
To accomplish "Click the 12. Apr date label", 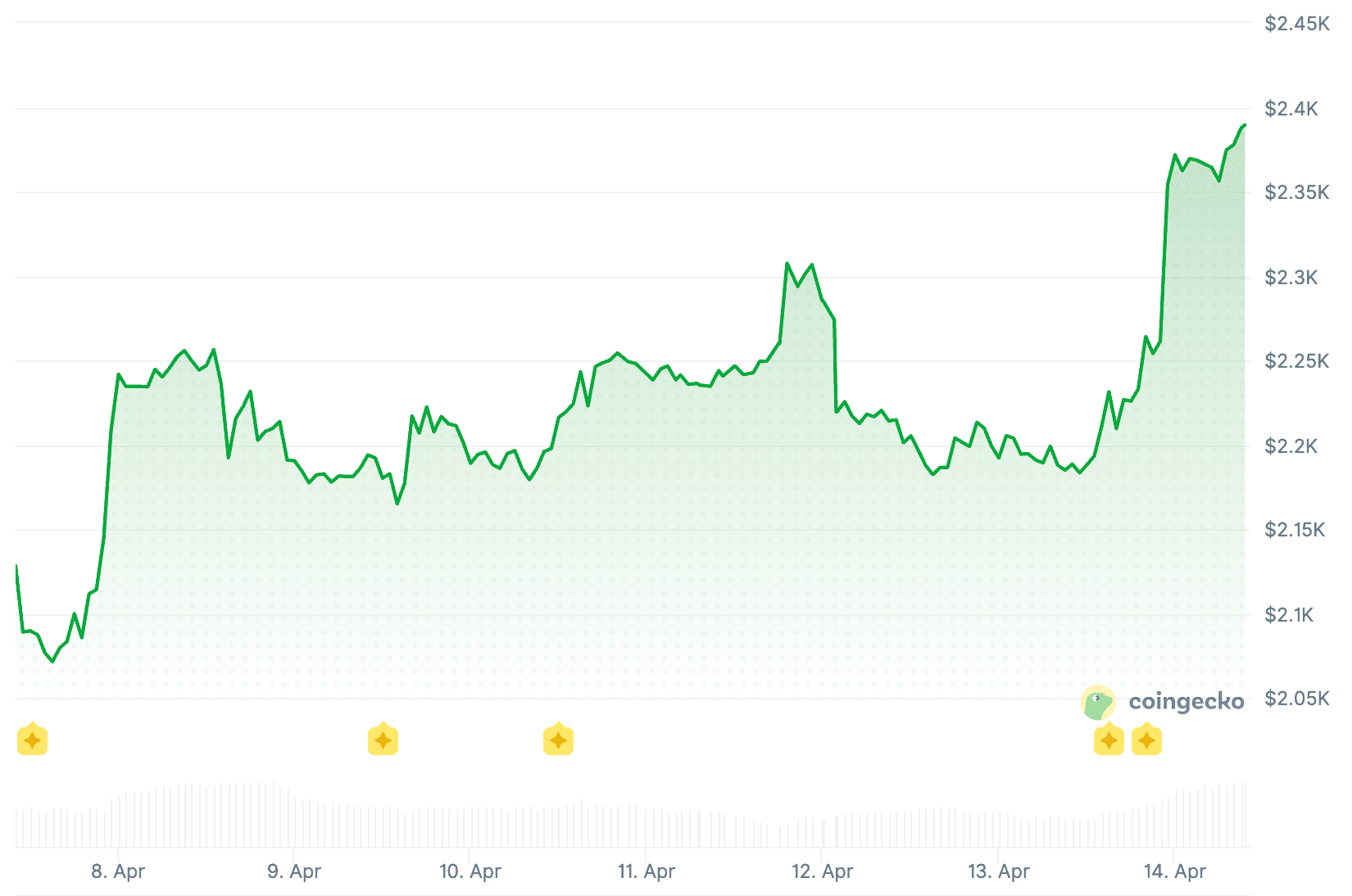I will point(823,871).
